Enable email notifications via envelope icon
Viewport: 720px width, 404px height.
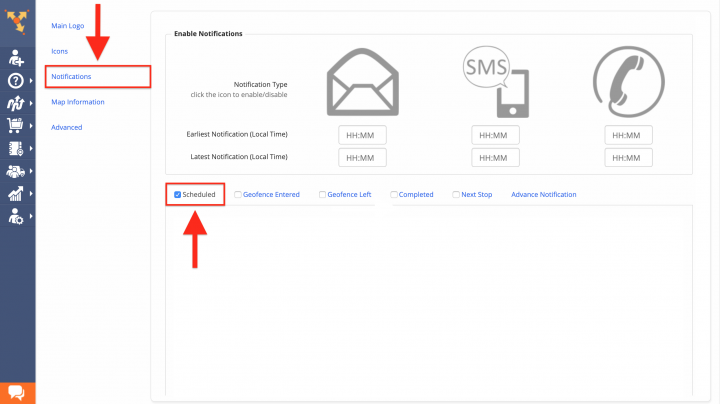[x=362, y=82]
